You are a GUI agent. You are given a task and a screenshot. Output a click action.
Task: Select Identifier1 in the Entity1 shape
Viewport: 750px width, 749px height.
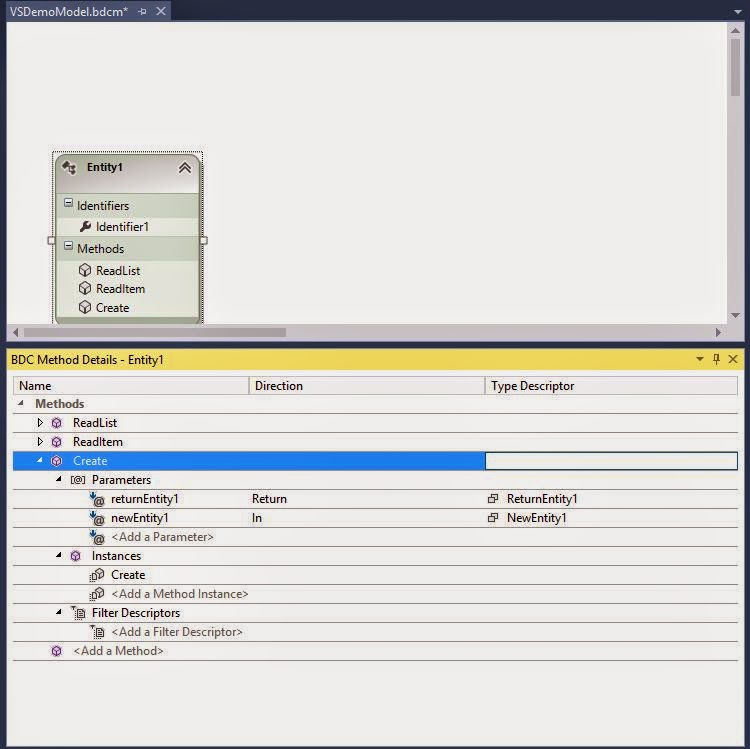122,227
